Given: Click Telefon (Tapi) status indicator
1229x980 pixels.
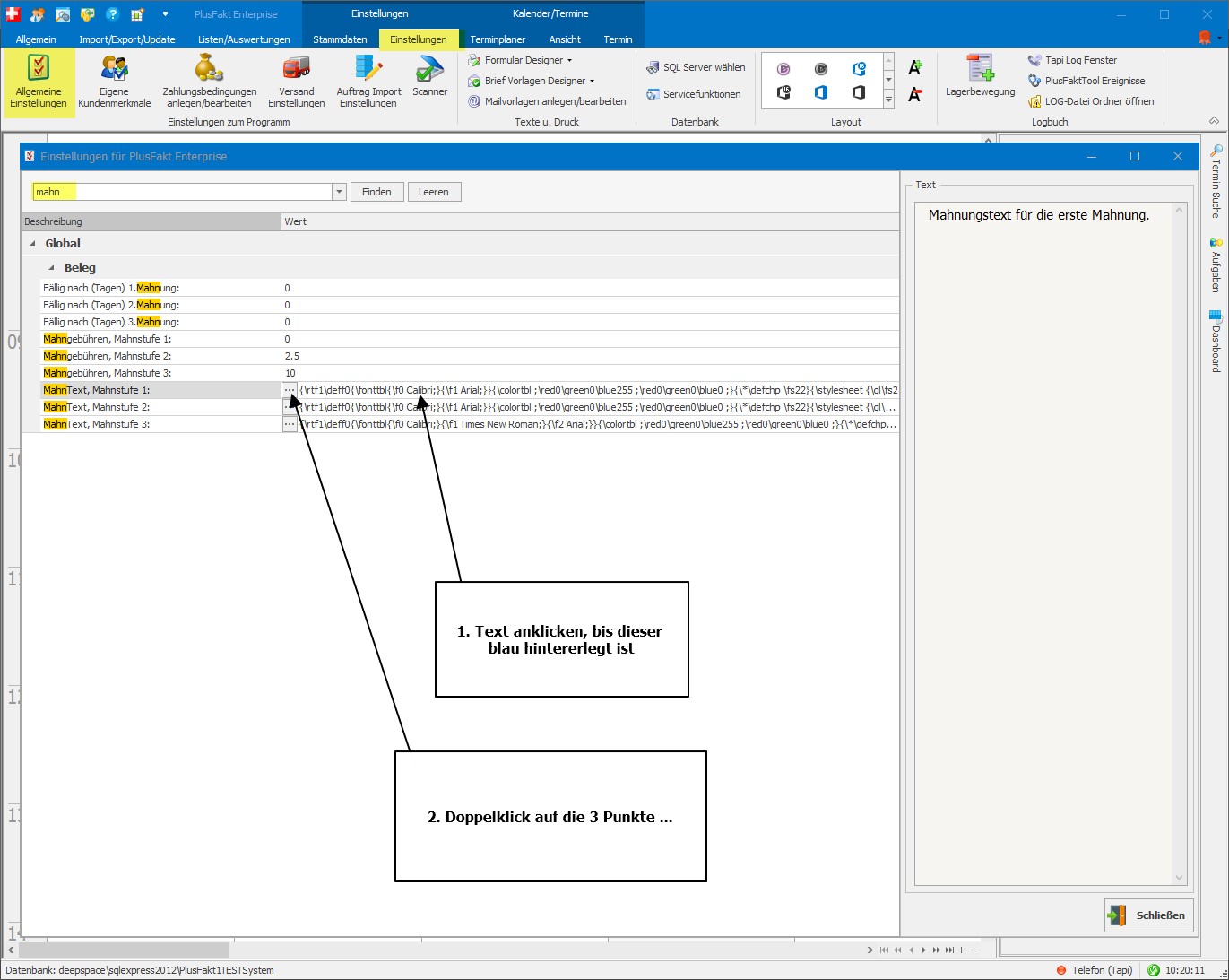Looking at the screenshot, I should coord(1095,970).
